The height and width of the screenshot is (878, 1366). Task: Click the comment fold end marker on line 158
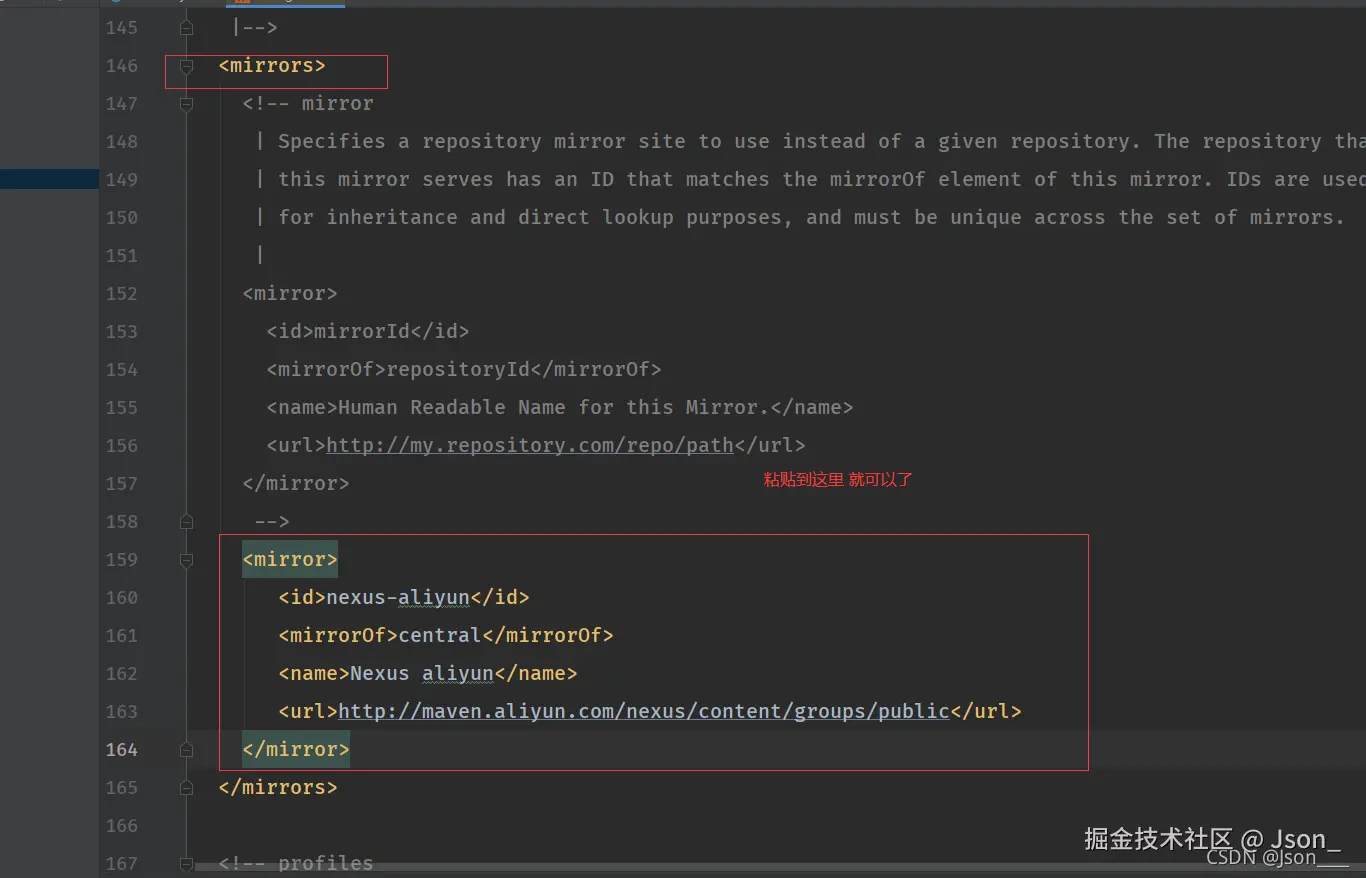tap(186, 522)
